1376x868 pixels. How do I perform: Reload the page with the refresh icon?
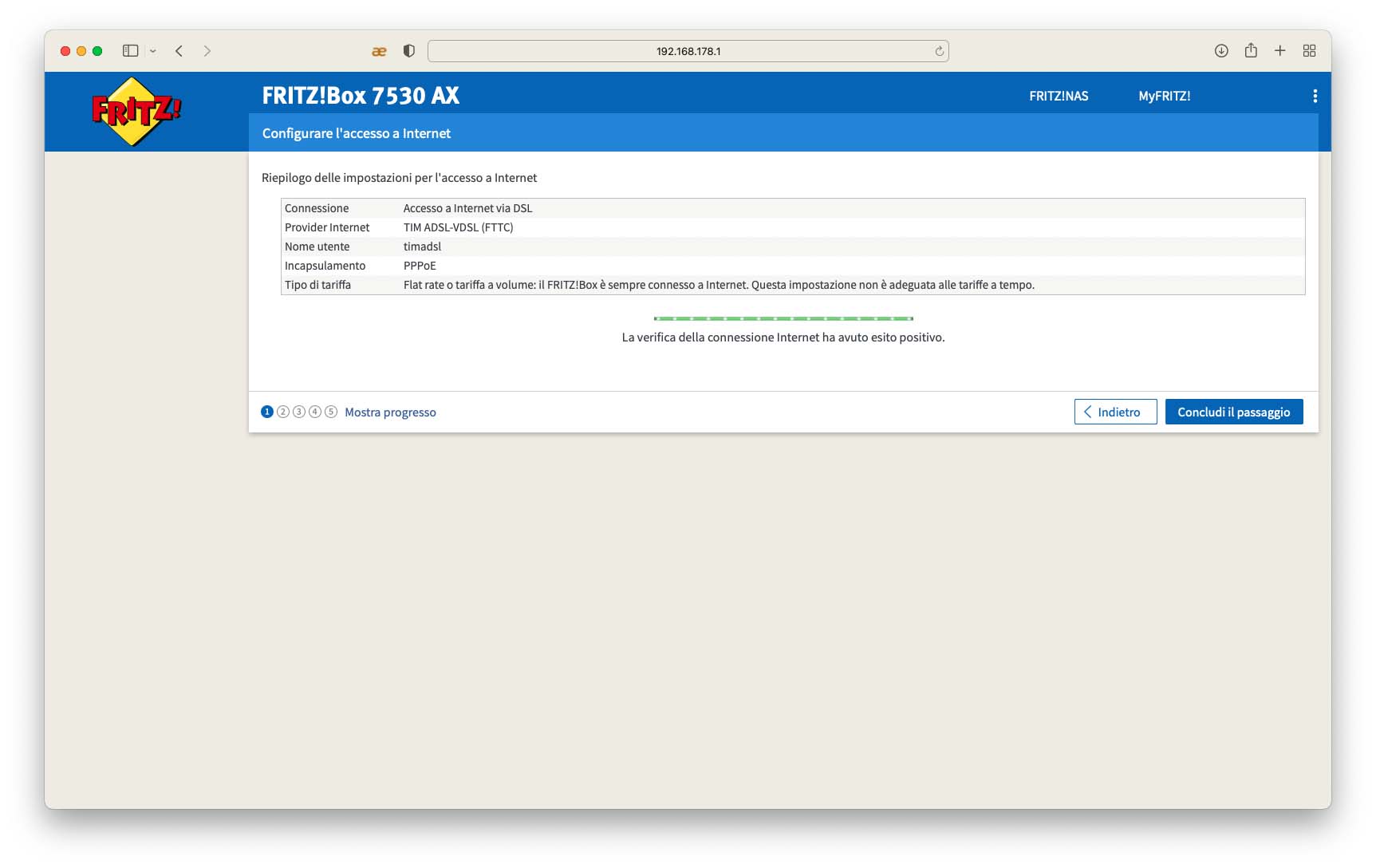click(x=940, y=51)
